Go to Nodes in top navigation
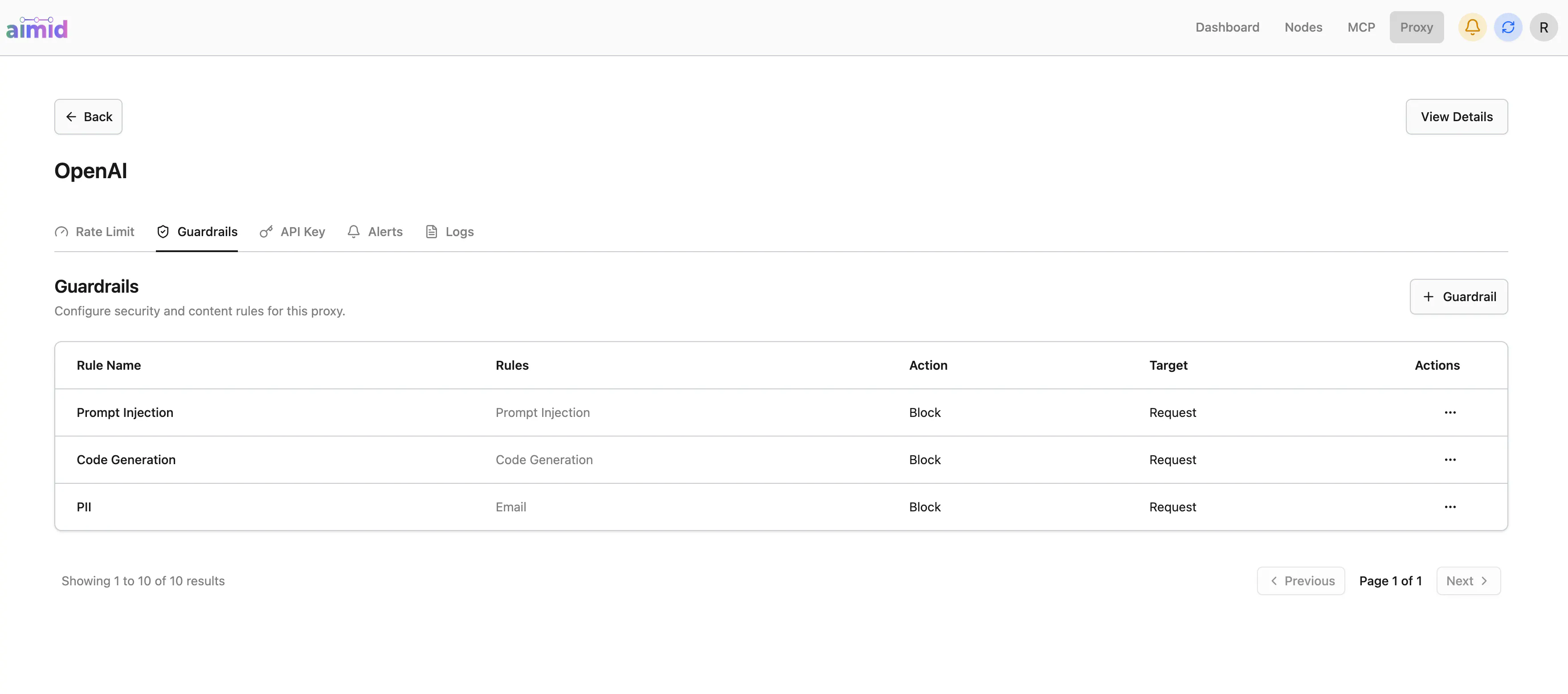The height and width of the screenshot is (694, 1568). (x=1303, y=28)
